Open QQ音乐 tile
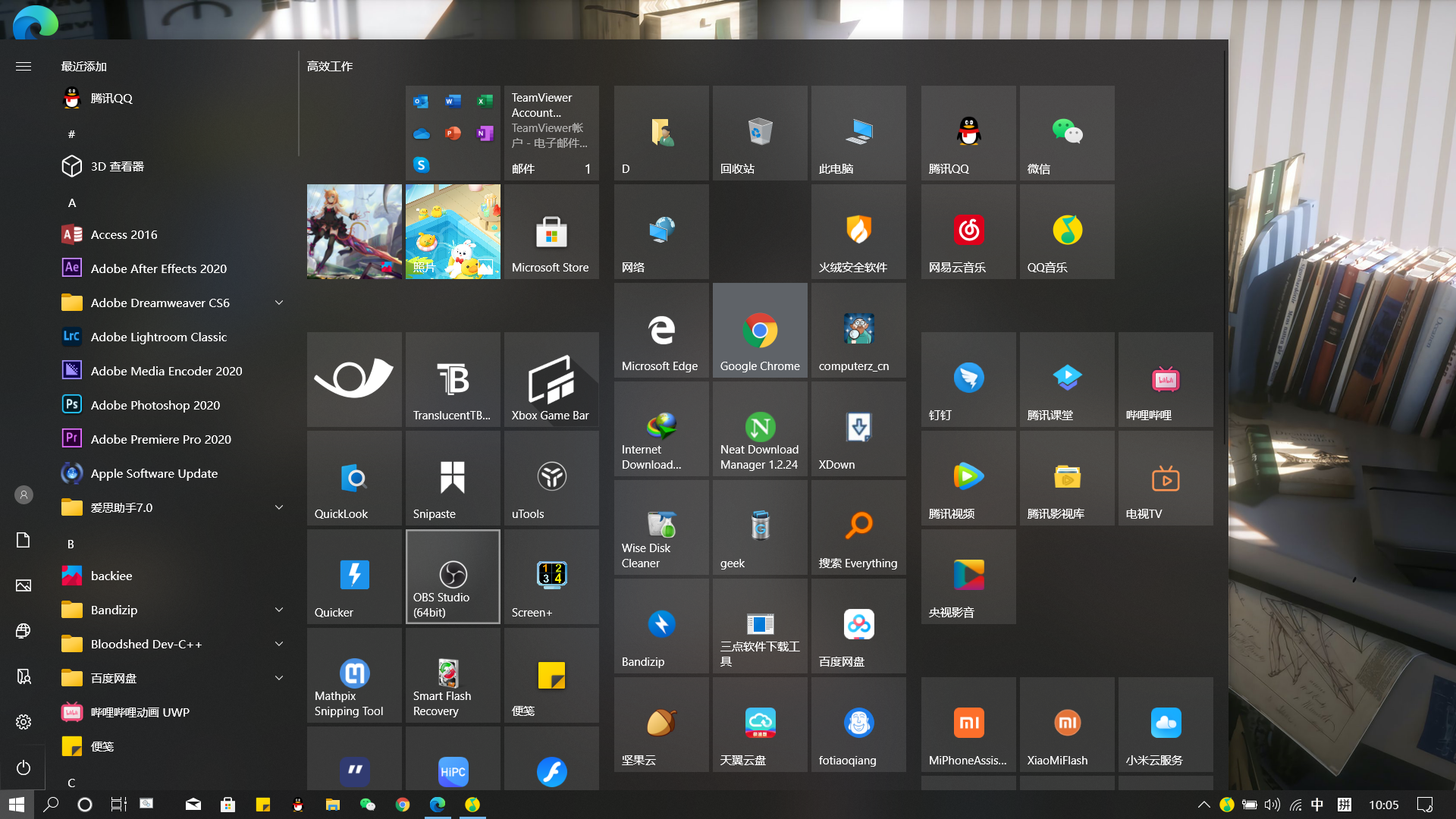 1067,231
